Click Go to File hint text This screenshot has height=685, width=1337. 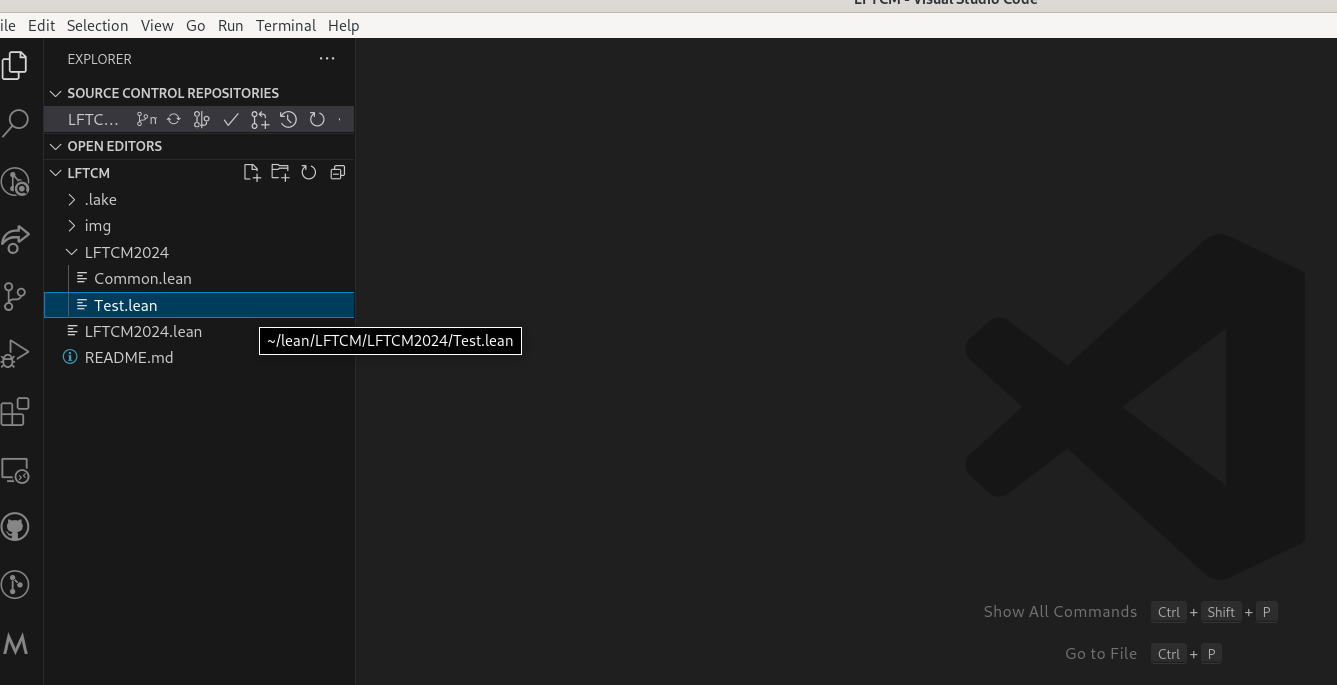(x=1101, y=653)
